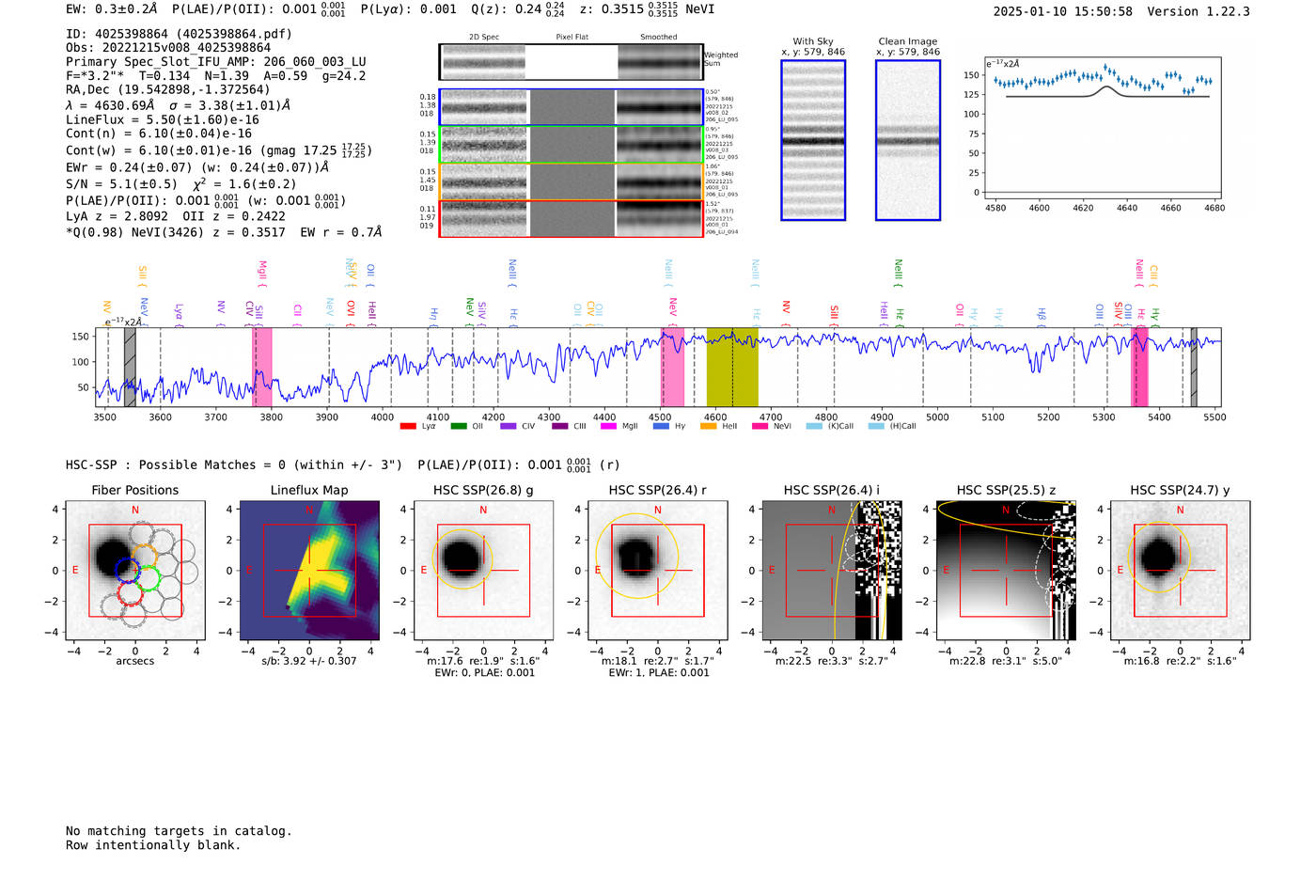Click the Lyα red legend swatch
The image size is (1316, 896).
pos(408,426)
